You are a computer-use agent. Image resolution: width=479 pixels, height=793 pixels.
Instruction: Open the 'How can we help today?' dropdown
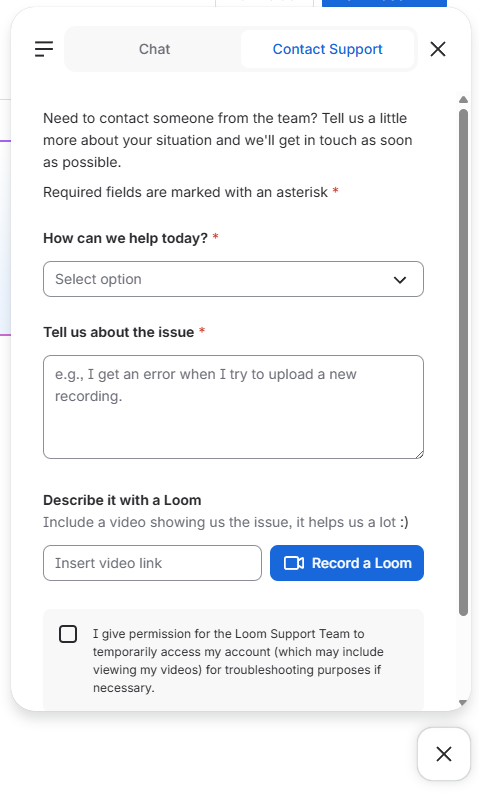coord(233,279)
